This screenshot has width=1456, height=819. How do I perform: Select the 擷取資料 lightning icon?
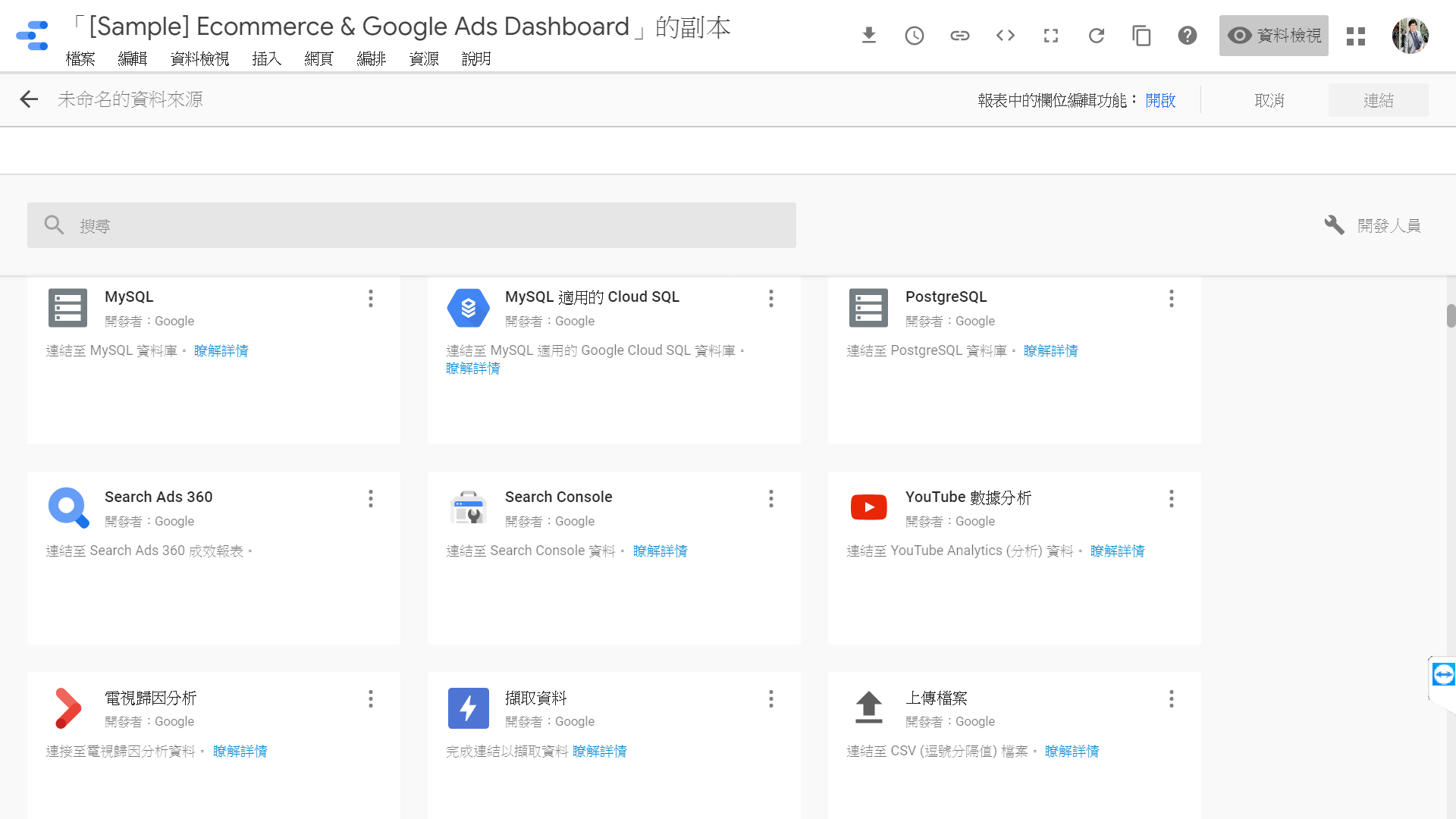point(469,708)
